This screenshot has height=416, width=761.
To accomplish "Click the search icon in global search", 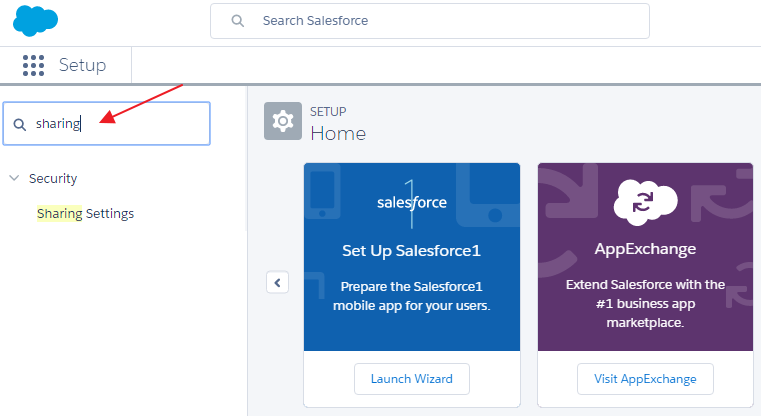I will click(x=237, y=21).
